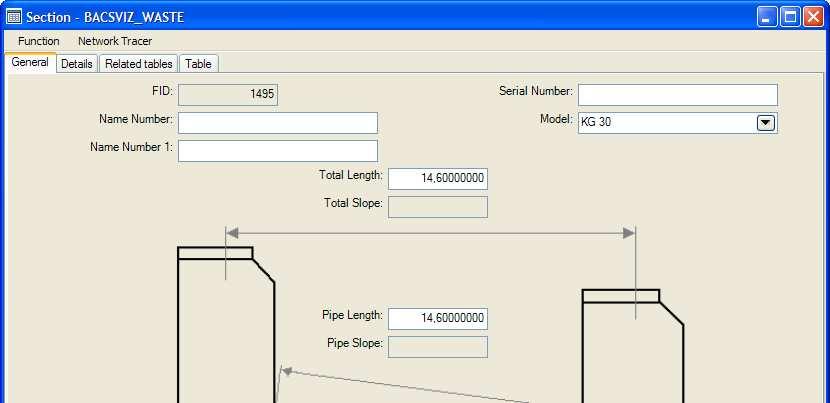The width and height of the screenshot is (830, 403).
Task: Click the 'Serial Number:' label
Action: 536,91
